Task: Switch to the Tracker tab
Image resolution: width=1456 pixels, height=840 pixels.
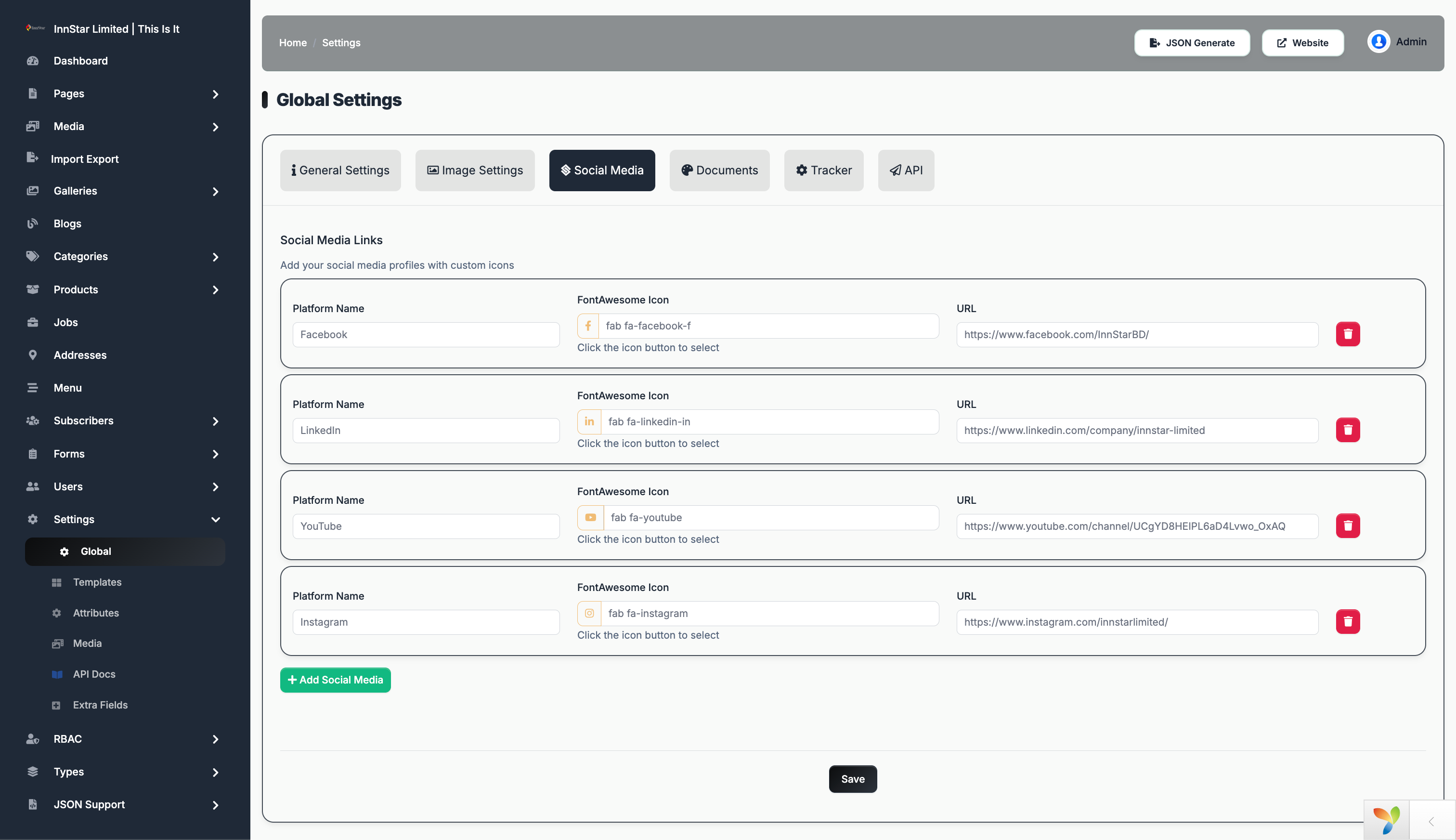Action: pyautogui.click(x=823, y=170)
